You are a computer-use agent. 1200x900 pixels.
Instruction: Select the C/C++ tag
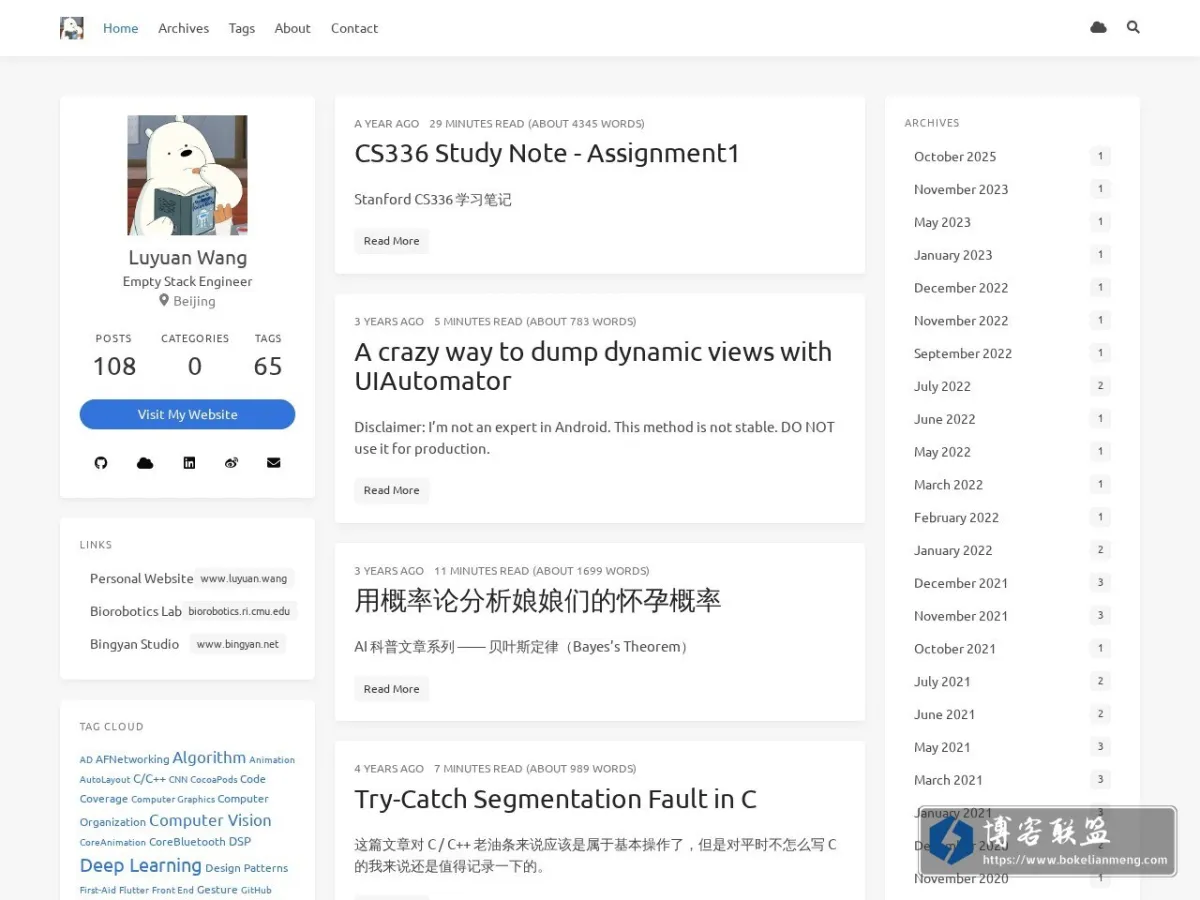(x=149, y=779)
